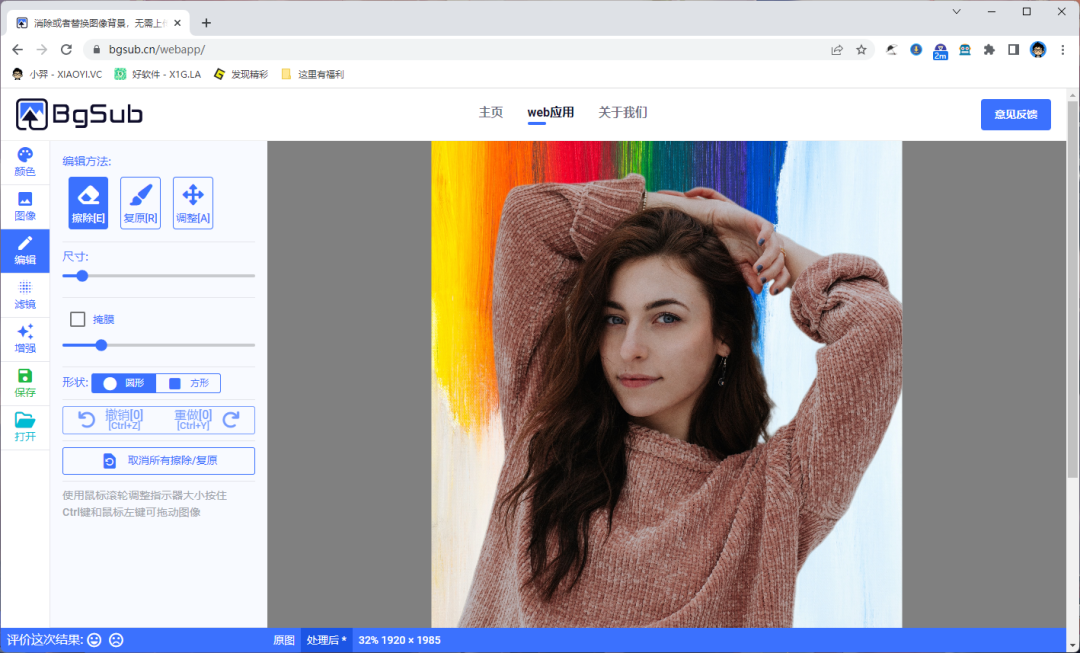
Task: Open the 这里有福利 bookmark folder
Action: (313, 74)
